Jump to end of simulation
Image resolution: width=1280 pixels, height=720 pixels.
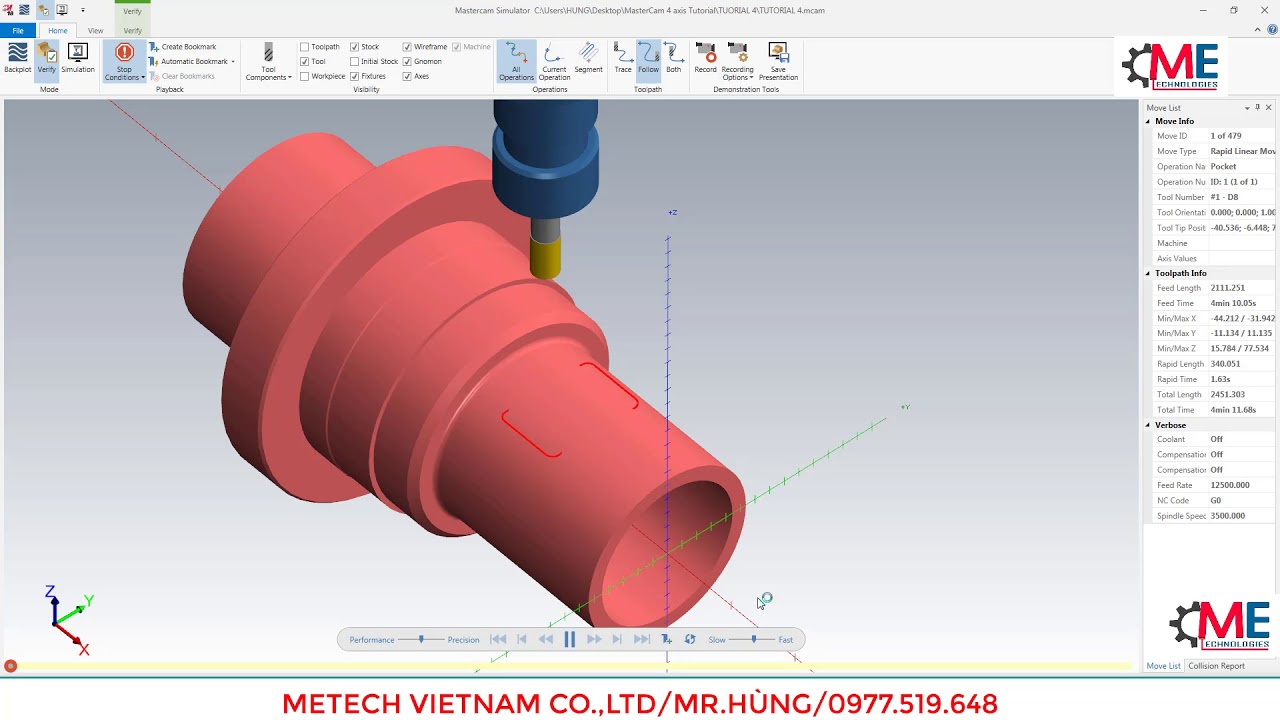(642, 640)
